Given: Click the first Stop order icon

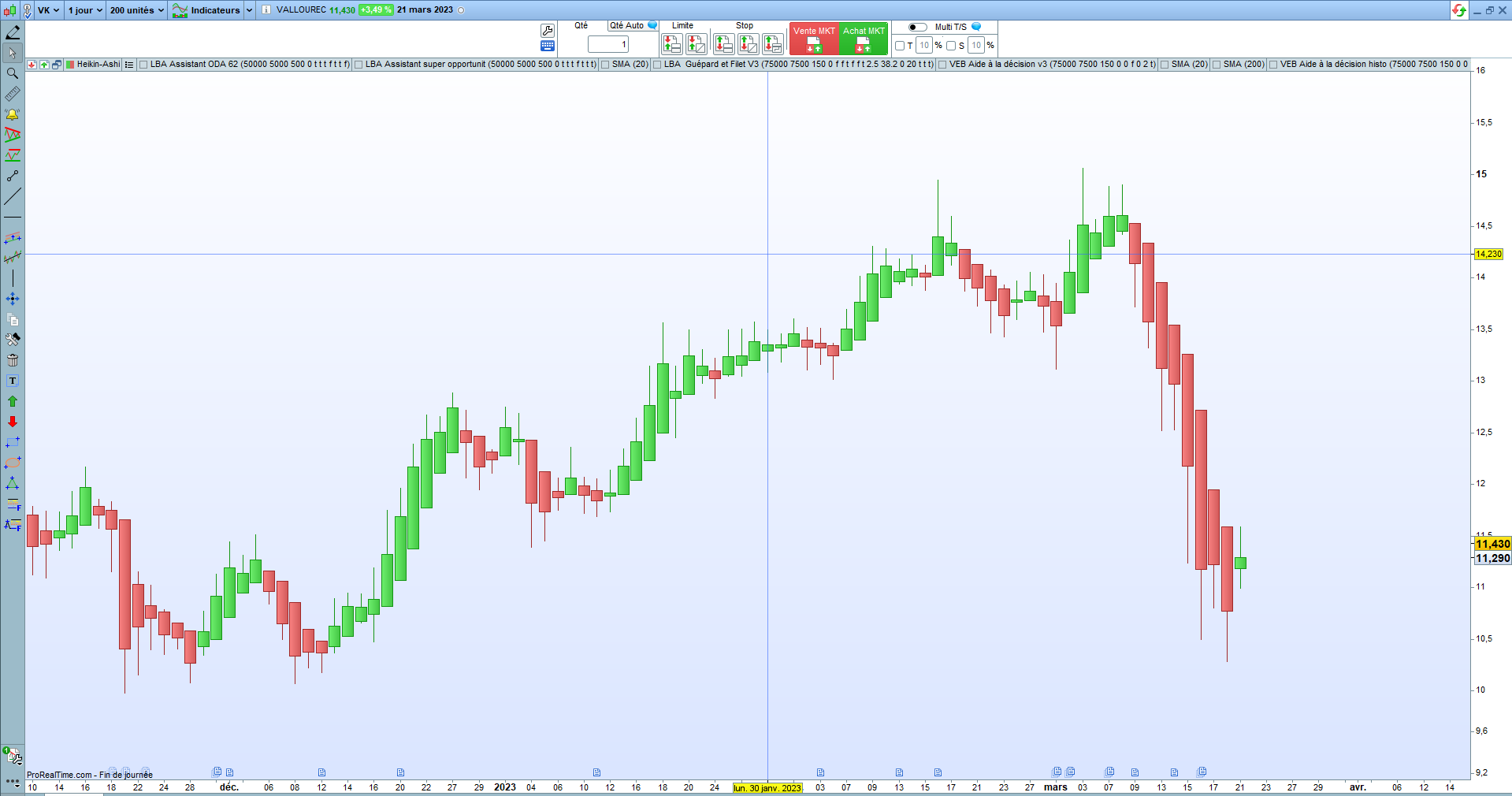Looking at the screenshot, I should pos(723,43).
